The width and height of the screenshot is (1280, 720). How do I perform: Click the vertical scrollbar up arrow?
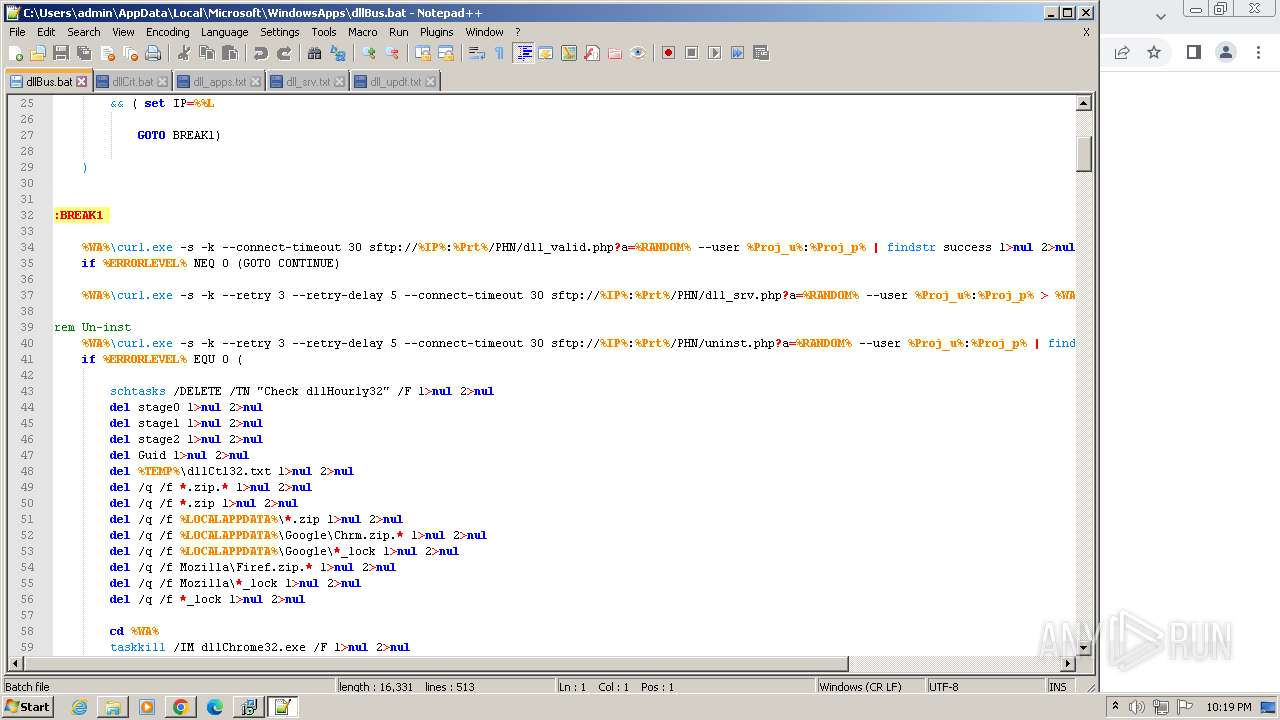tap(1084, 103)
